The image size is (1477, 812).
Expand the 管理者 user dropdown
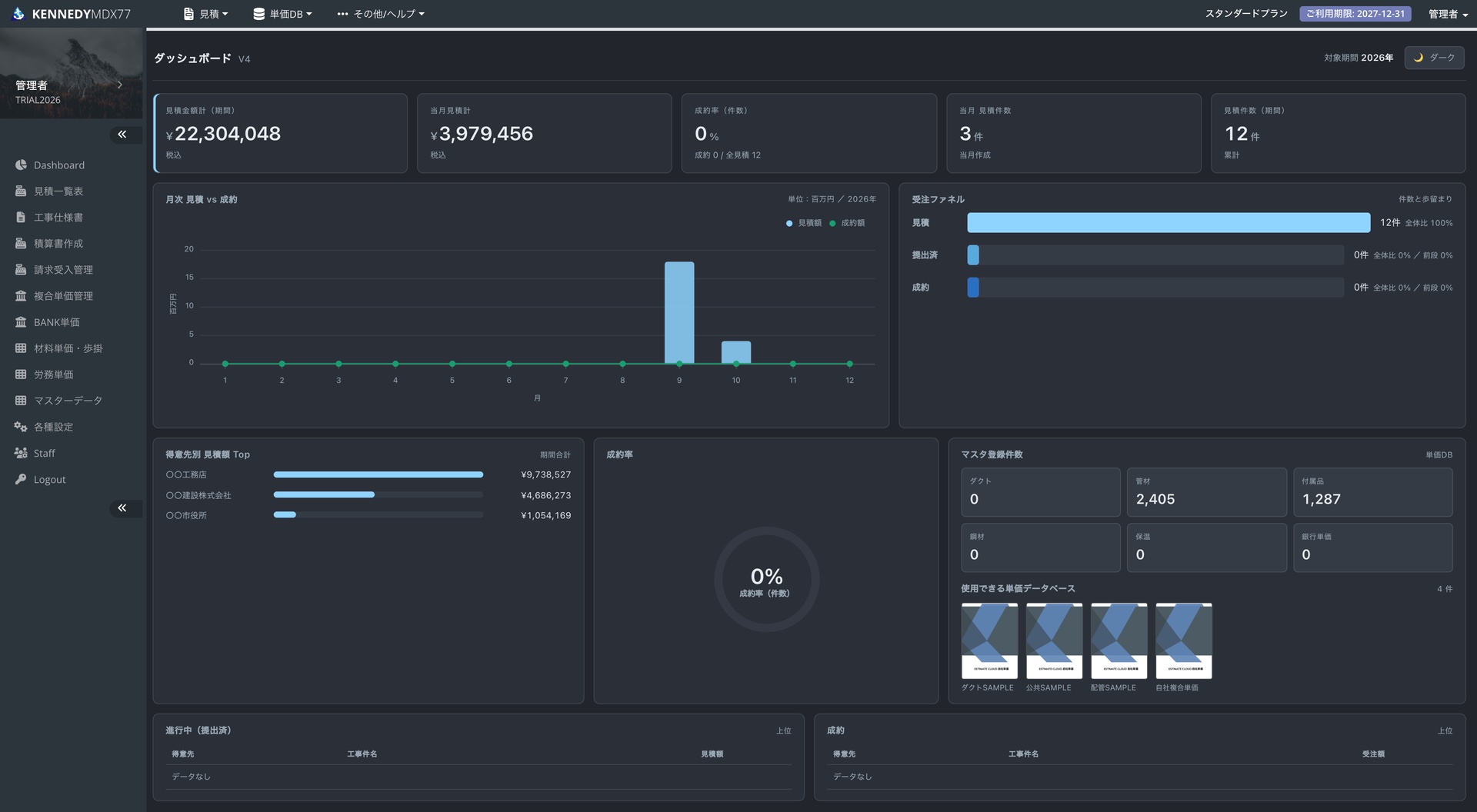click(x=1447, y=14)
